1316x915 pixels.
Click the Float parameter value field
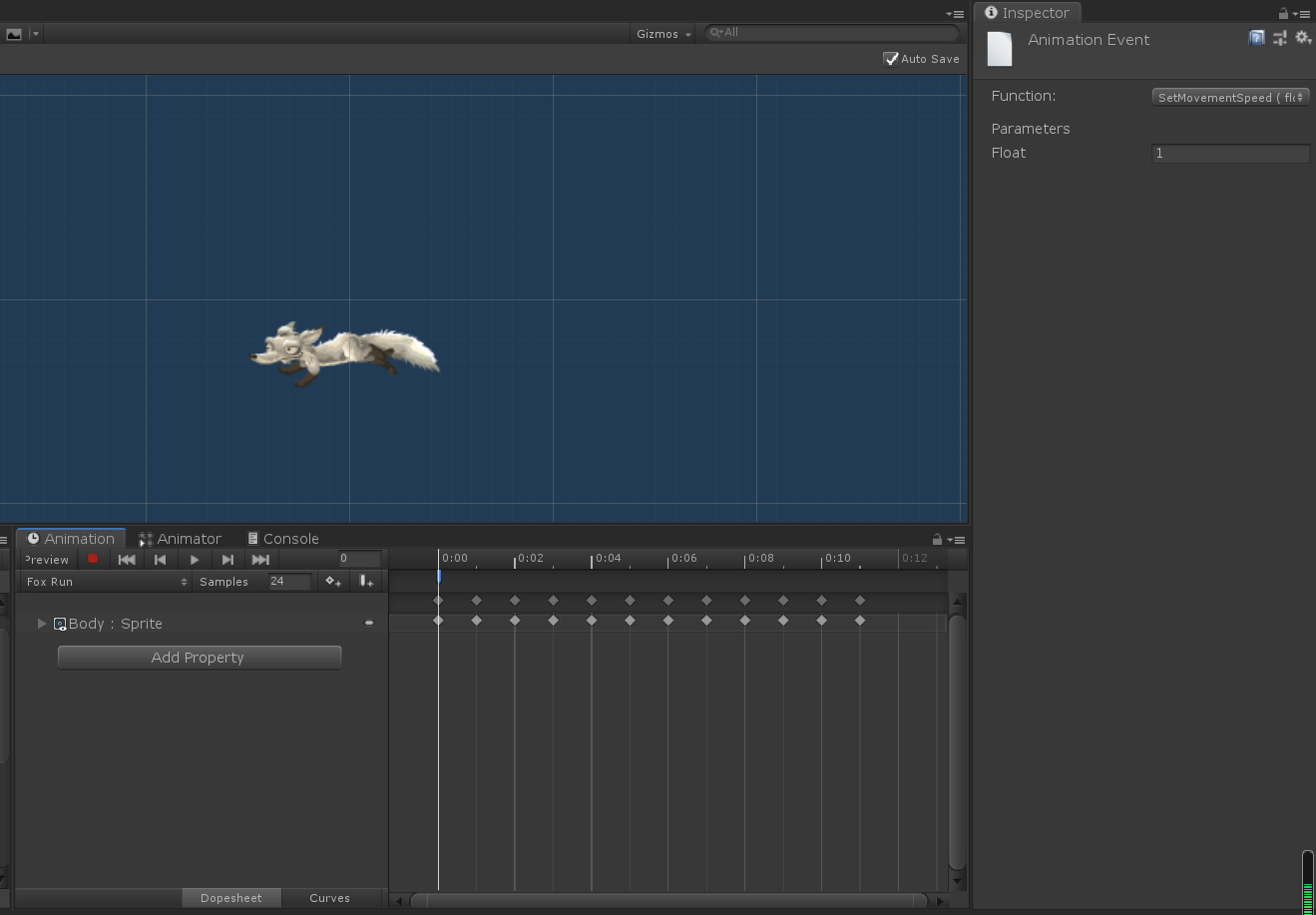click(1230, 153)
